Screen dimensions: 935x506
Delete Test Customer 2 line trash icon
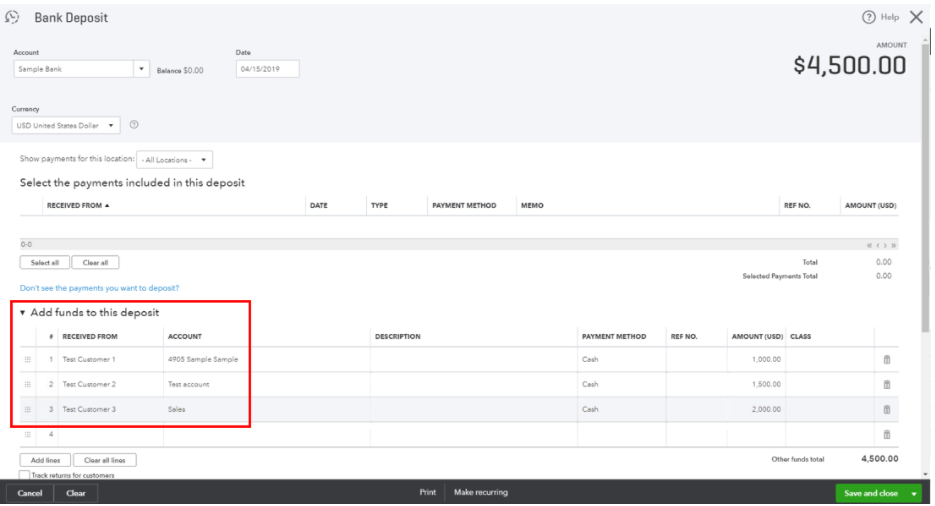(x=886, y=385)
